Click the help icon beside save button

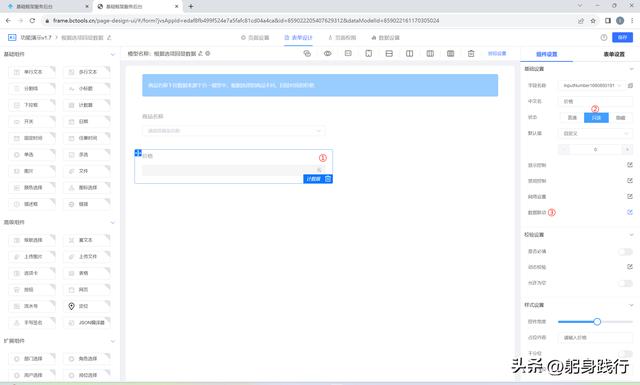604,37
